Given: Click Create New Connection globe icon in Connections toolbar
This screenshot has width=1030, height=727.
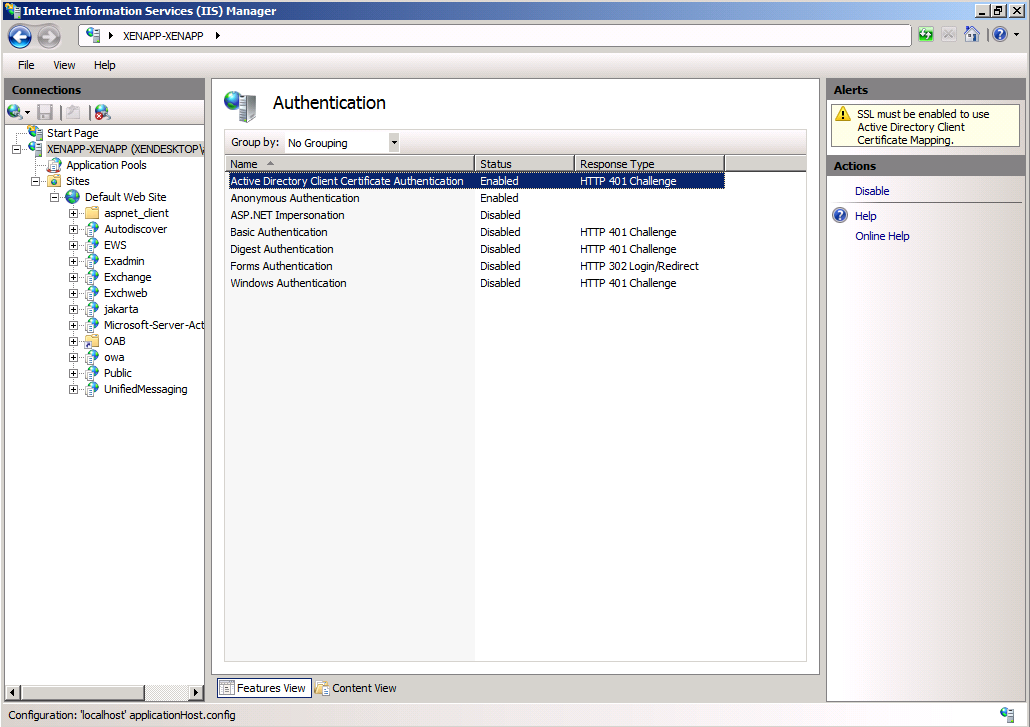Looking at the screenshot, I should [14, 112].
